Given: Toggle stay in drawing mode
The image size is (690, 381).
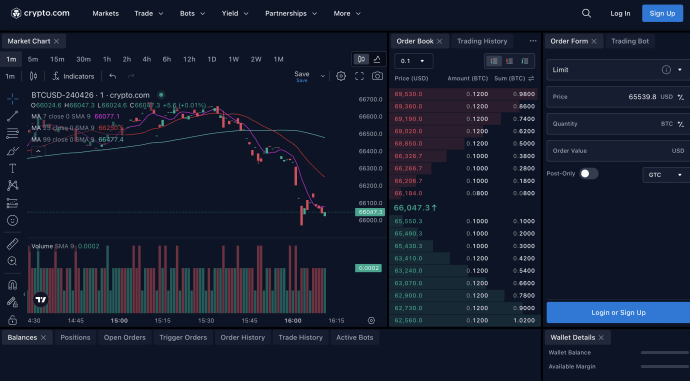Looking at the screenshot, I should point(12,302).
